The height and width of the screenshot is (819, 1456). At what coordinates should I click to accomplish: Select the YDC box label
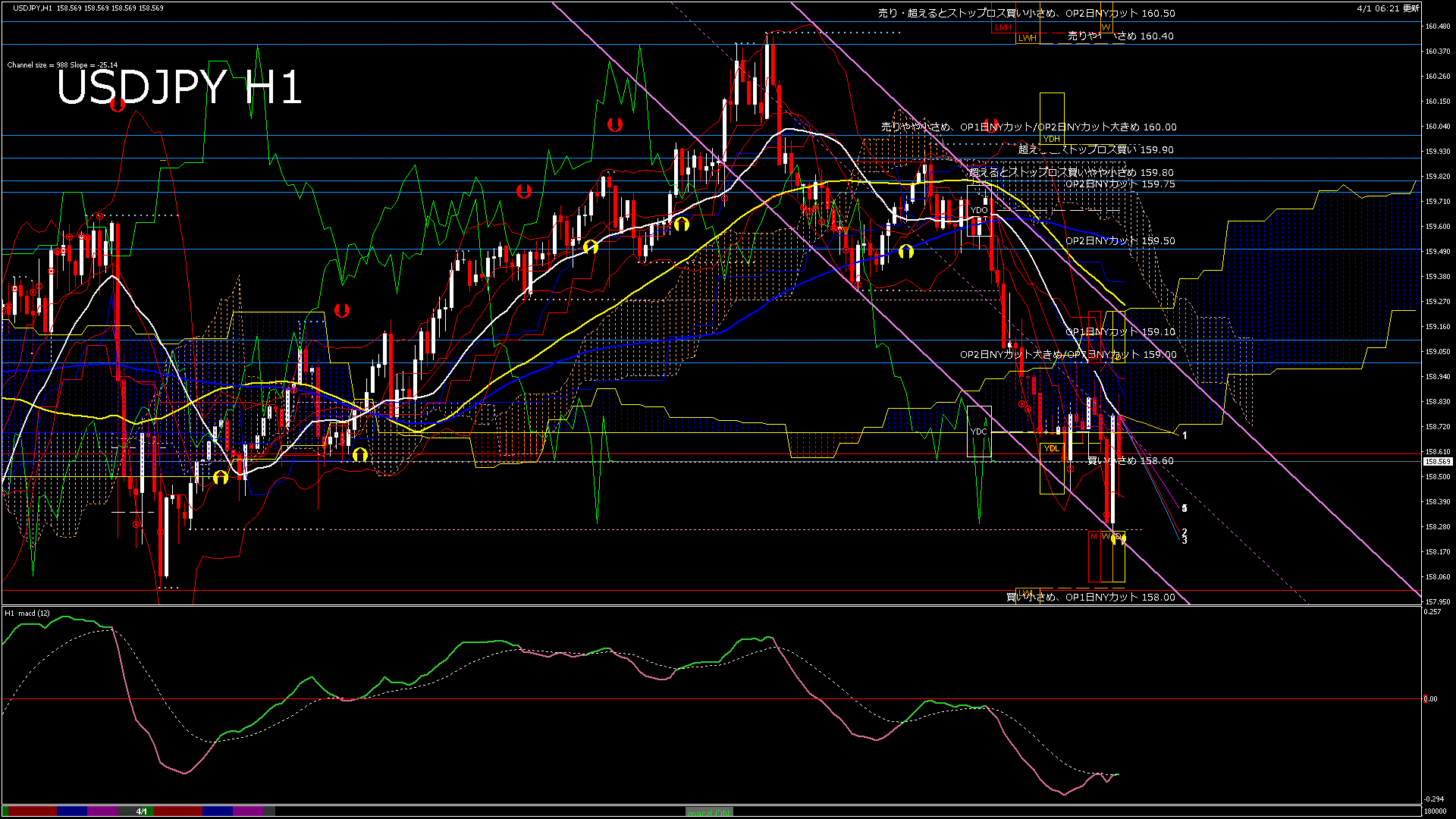pyautogui.click(x=978, y=431)
